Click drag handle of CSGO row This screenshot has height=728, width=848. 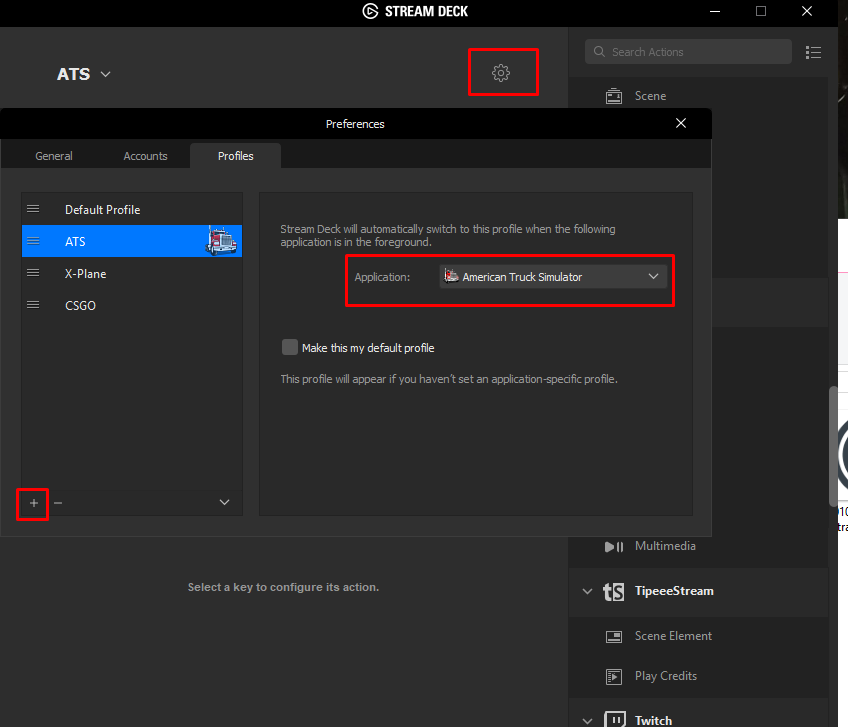click(33, 305)
